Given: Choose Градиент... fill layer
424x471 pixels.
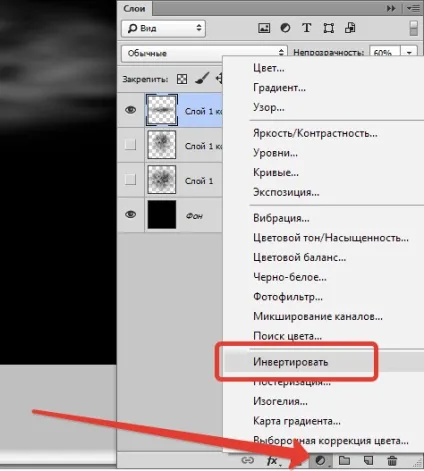Looking at the screenshot, I should pos(279,88).
